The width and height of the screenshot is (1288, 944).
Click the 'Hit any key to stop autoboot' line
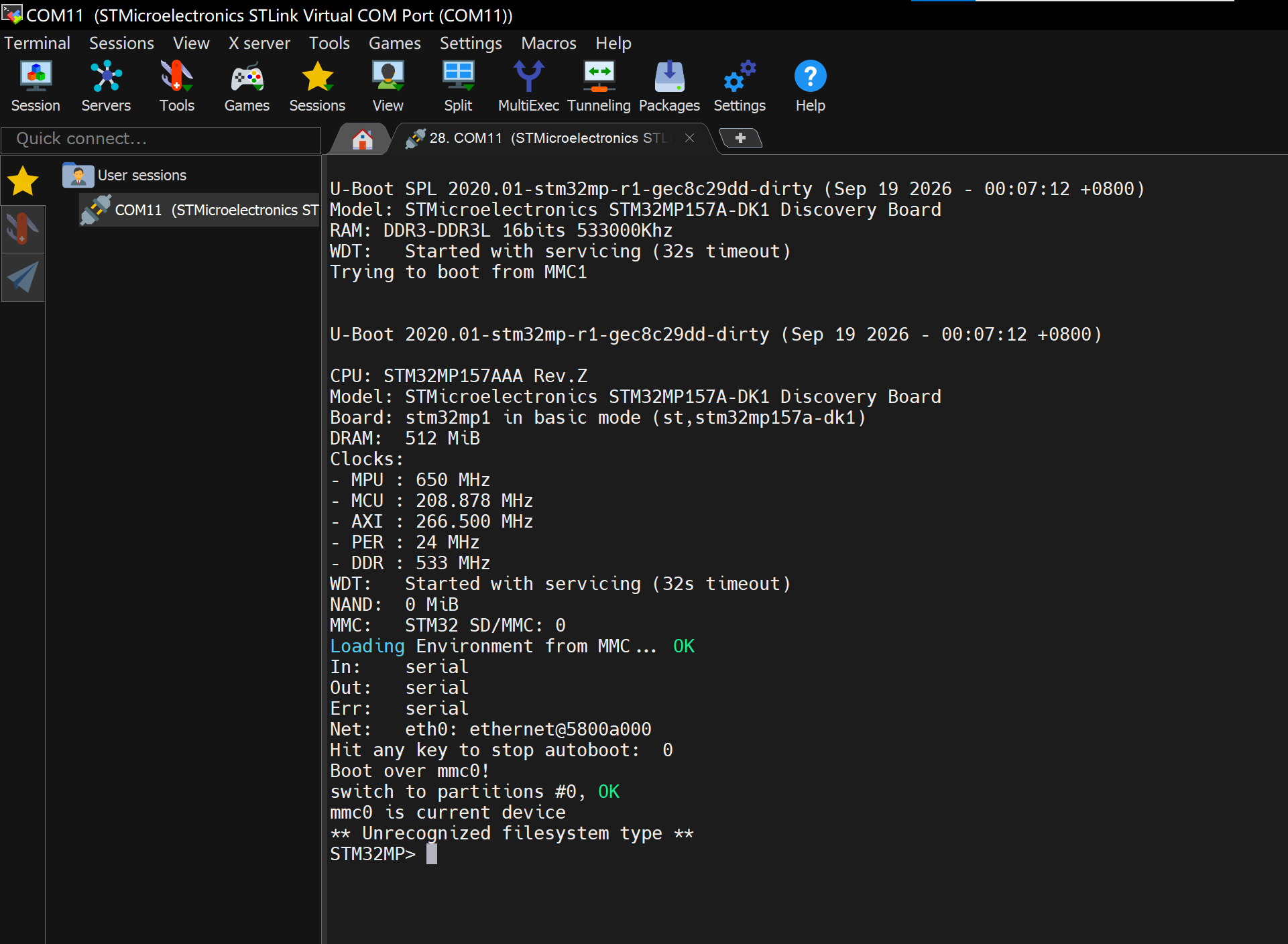click(x=502, y=750)
